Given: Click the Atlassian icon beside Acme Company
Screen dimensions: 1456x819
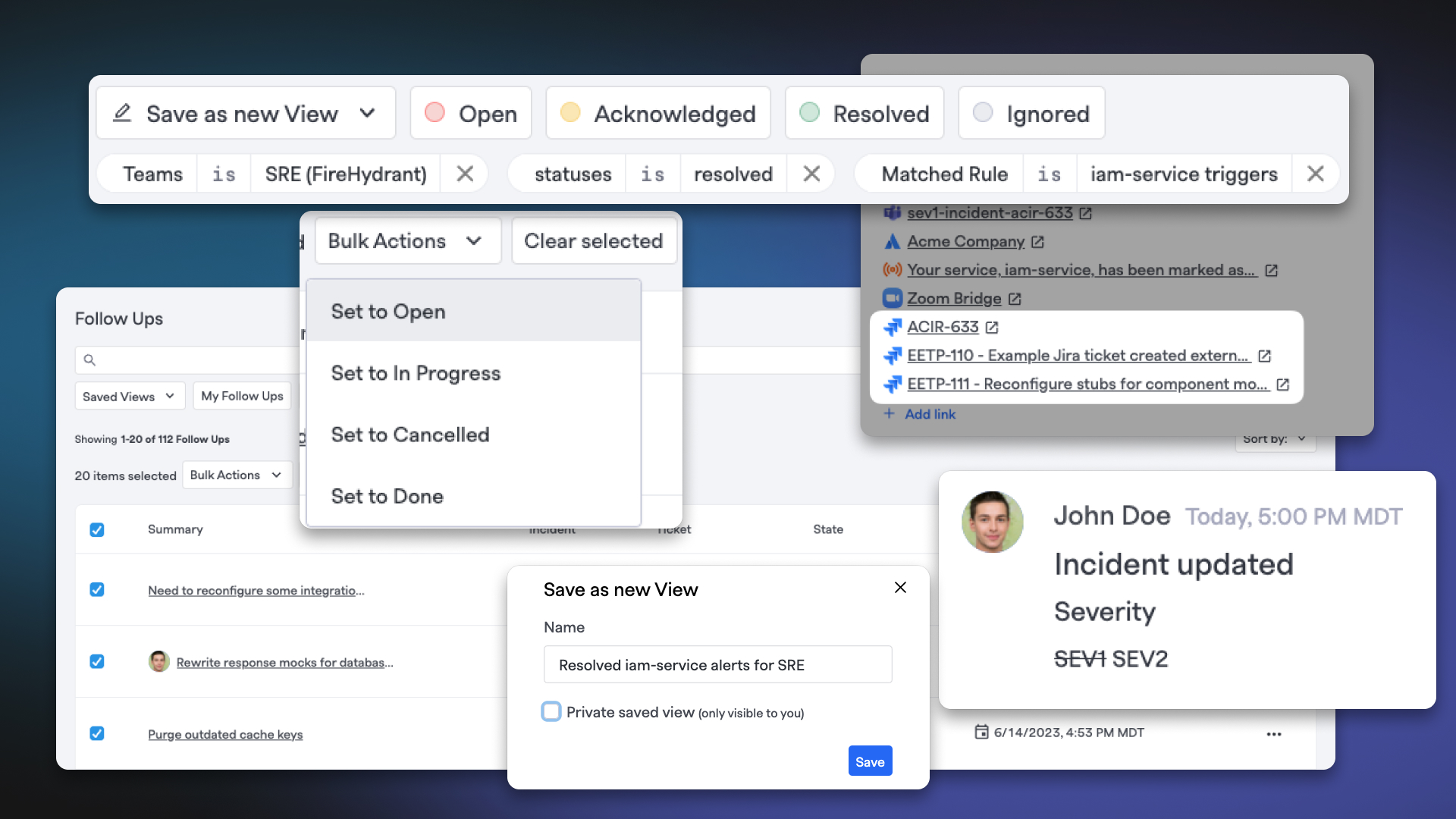Looking at the screenshot, I should coord(891,241).
